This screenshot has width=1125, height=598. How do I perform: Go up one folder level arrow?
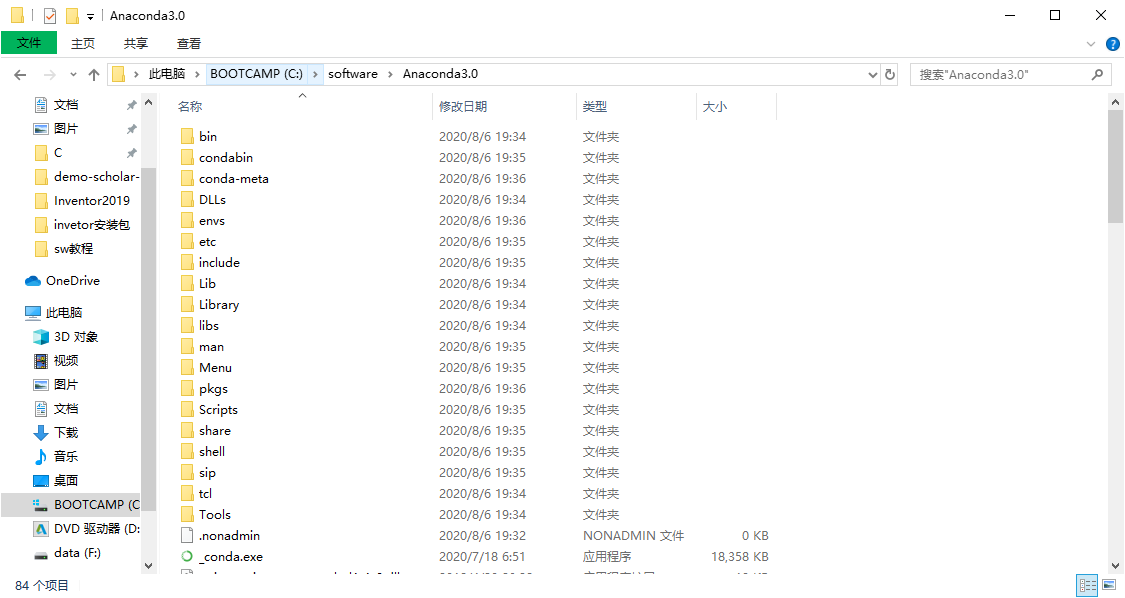[94, 75]
